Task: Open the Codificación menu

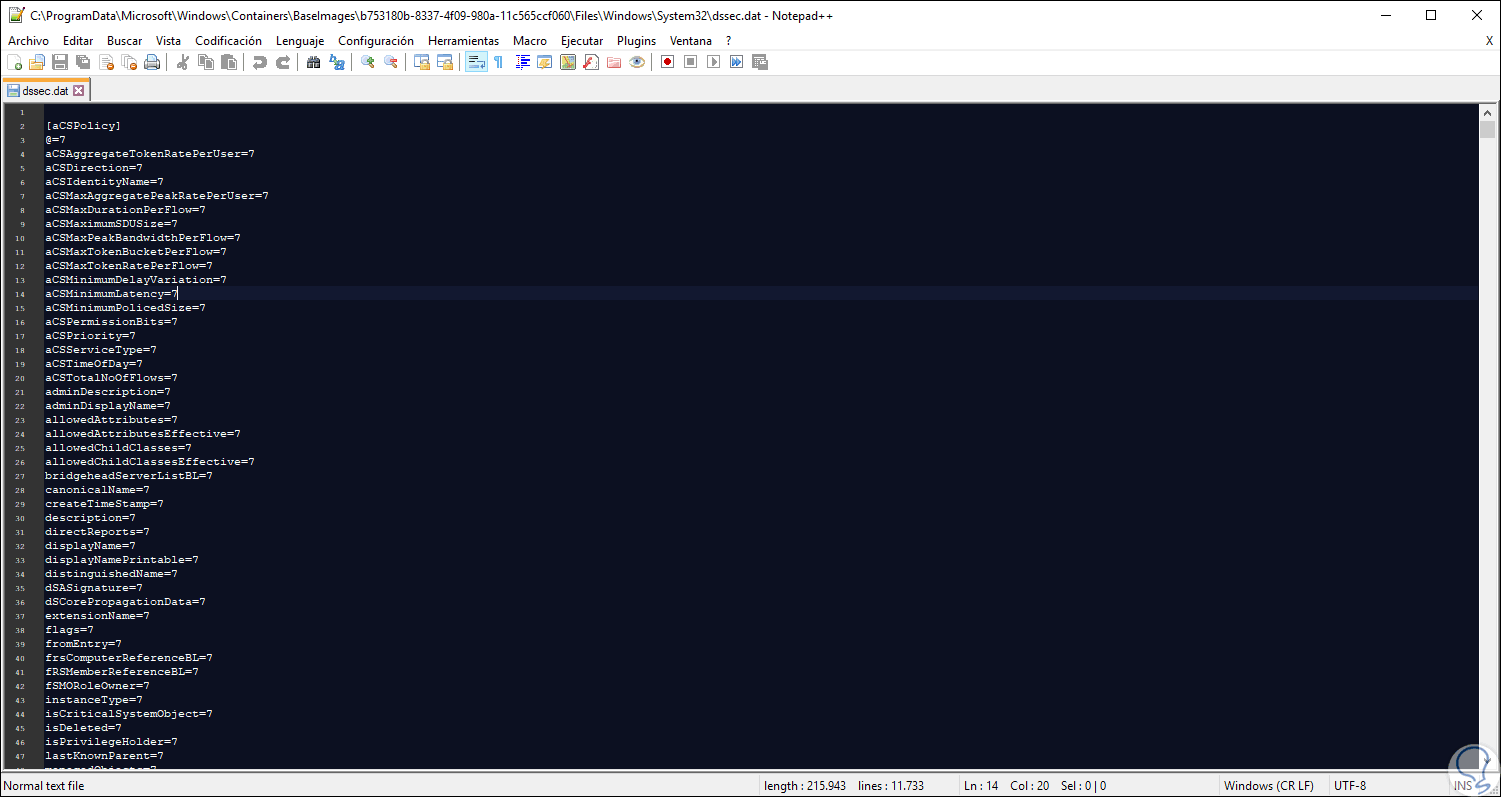Action: (x=228, y=41)
